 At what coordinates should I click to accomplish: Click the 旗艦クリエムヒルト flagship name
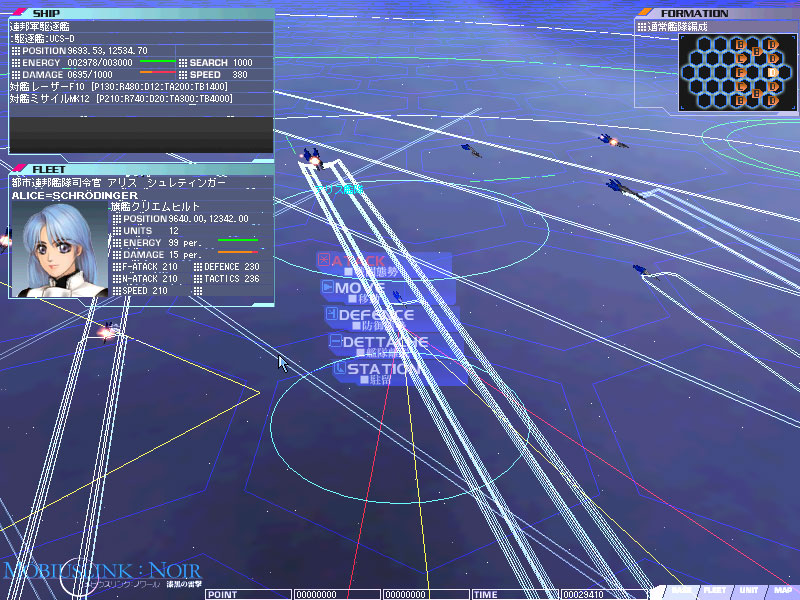pos(155,206)
